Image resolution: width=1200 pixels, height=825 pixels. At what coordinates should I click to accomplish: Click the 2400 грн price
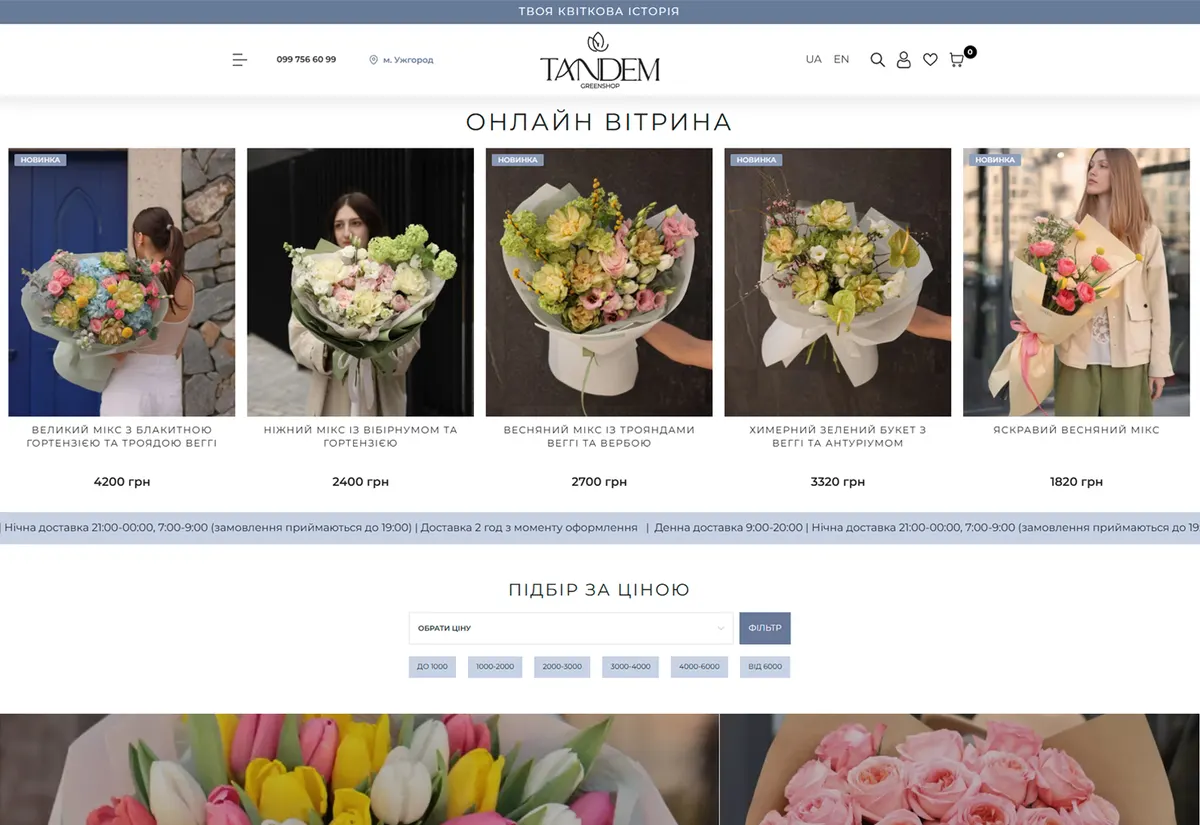coord(360,482)
